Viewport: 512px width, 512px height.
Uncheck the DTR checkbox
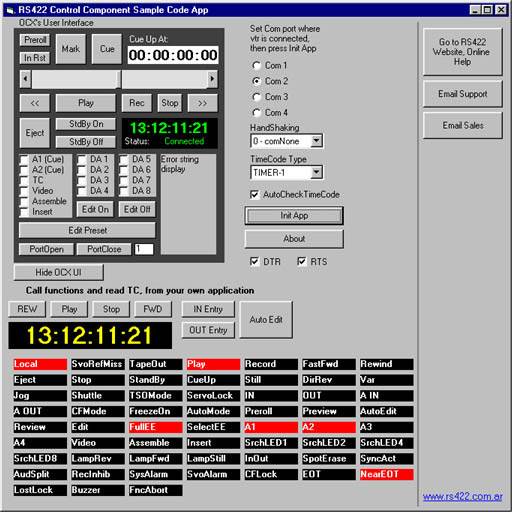254,262
